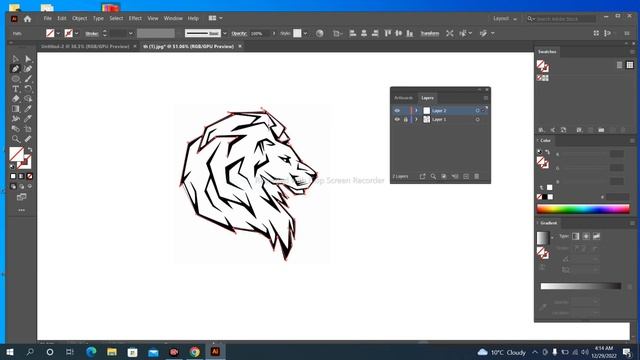Create new layer in Layers panel
This screenshot has height=360, width=640.
[x=466, y=176]
